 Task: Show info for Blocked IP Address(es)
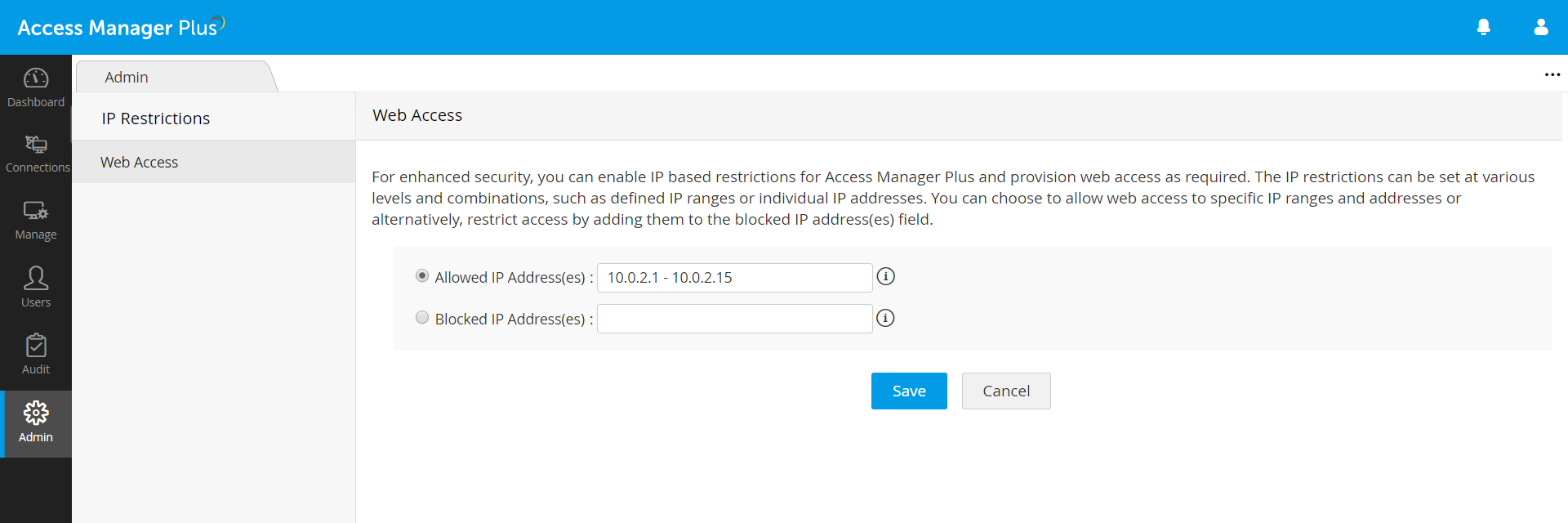pos(886,319)
